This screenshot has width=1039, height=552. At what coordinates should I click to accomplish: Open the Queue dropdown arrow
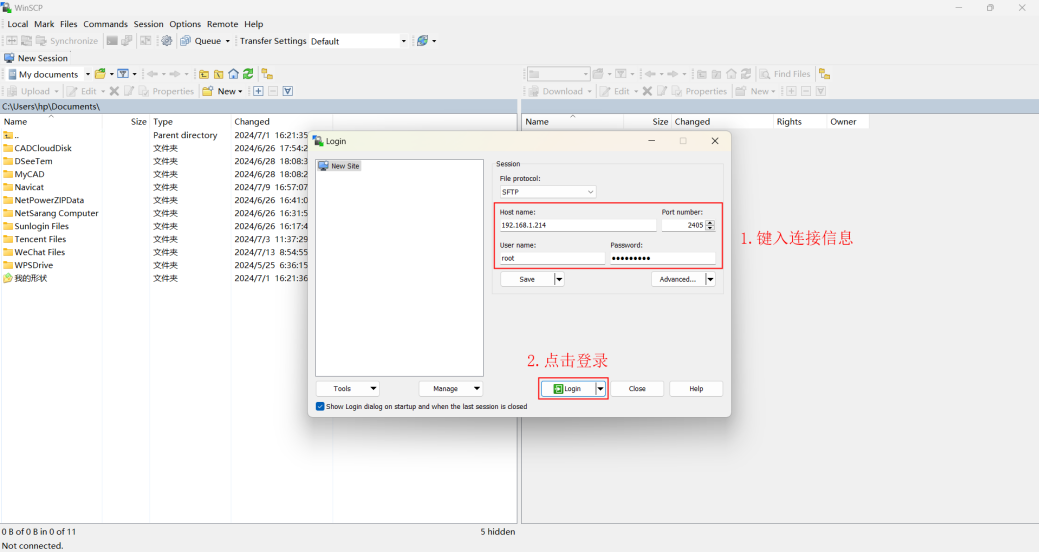click(x=228, y=41)
